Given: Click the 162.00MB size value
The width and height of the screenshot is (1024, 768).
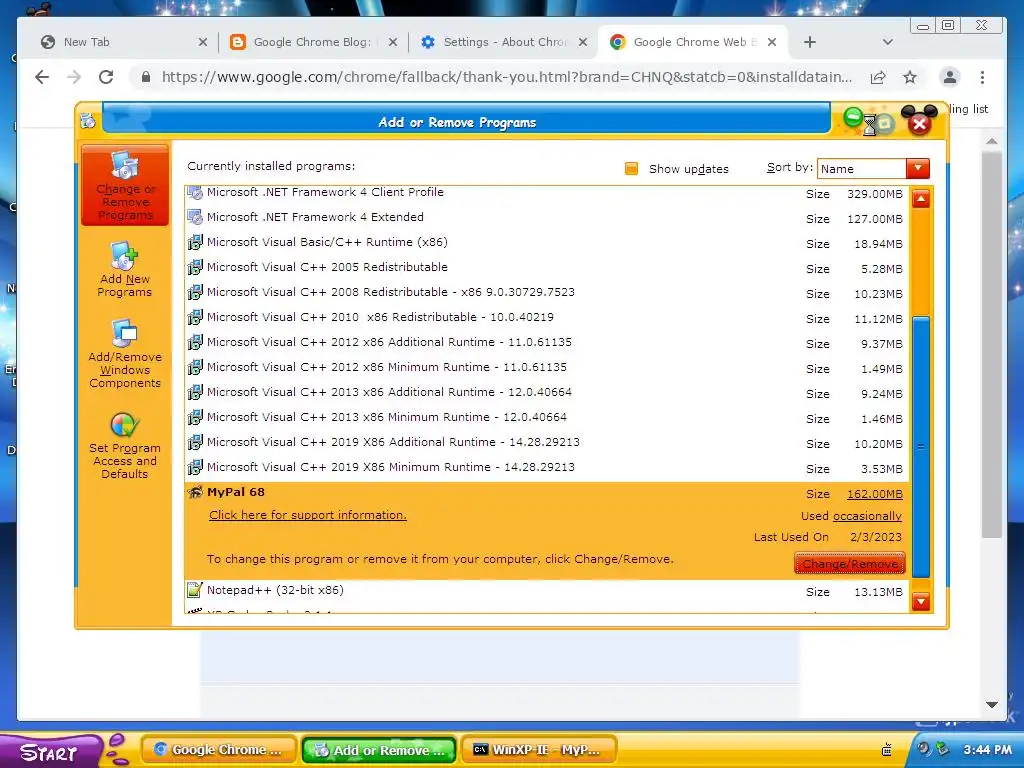Looking at the screenshot, I should pyautogui.click(x=874, y=494).
